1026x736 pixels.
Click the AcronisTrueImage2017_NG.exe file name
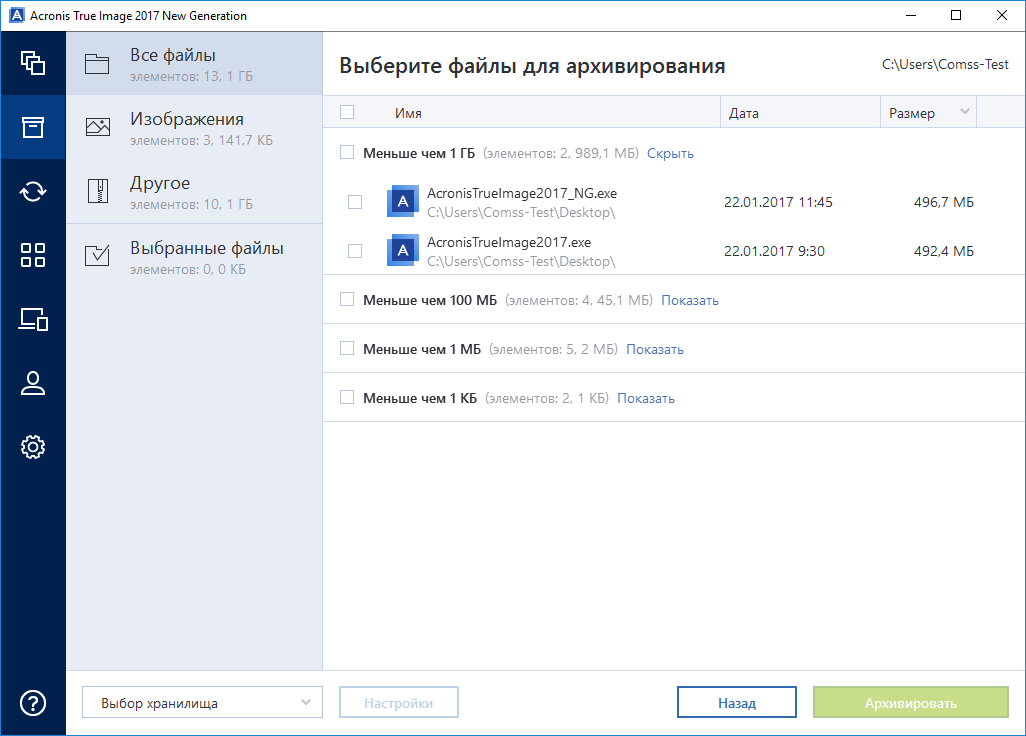pyautogui.click(x=522, y=193)
